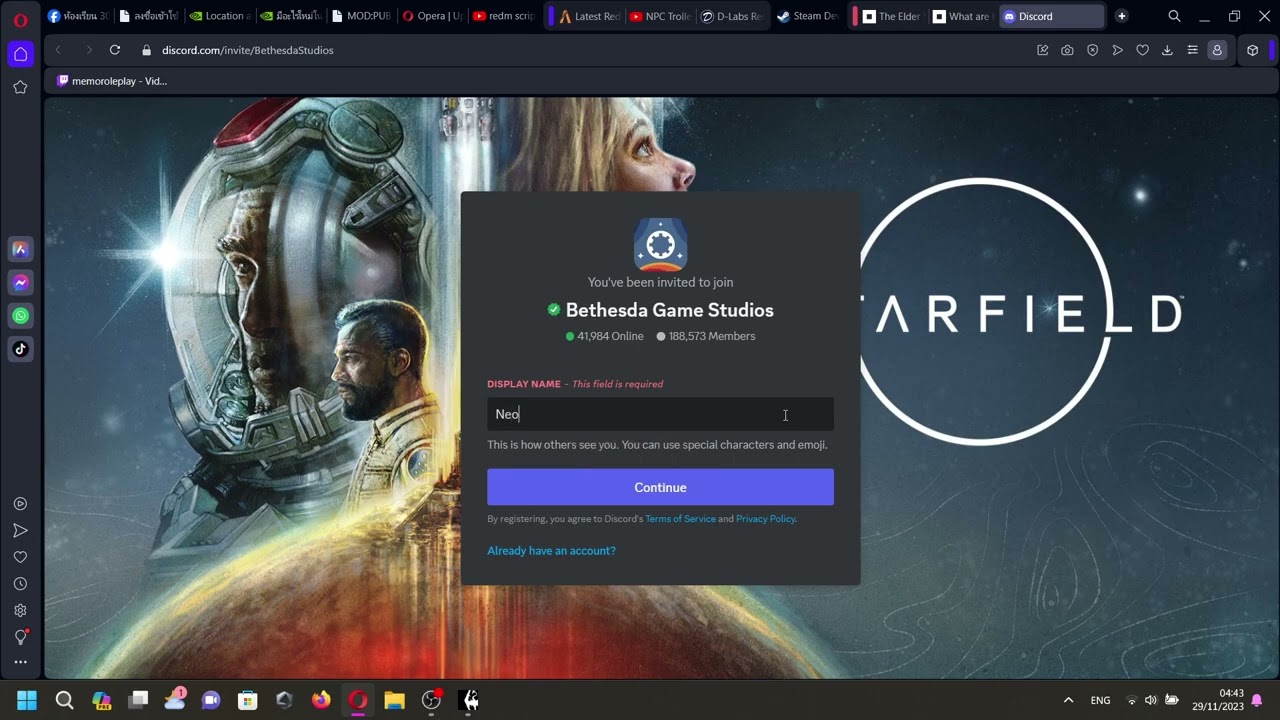Screen dimensions: 1280x720
Task: Open Settings gear in the sidebar
Action: pyautogui.click(x=20, y=610)
